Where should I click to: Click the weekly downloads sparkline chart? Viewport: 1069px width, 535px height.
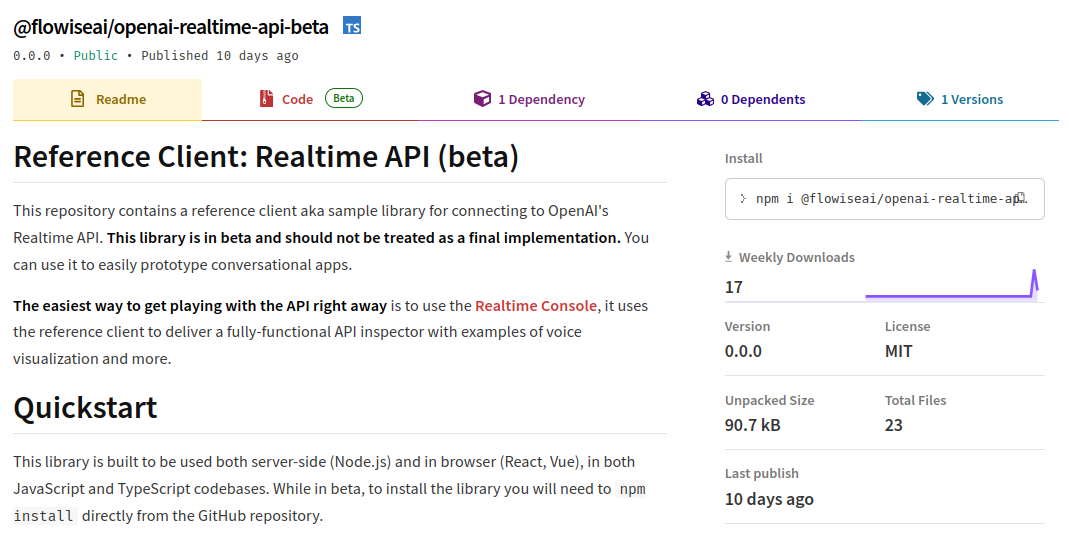951,285
